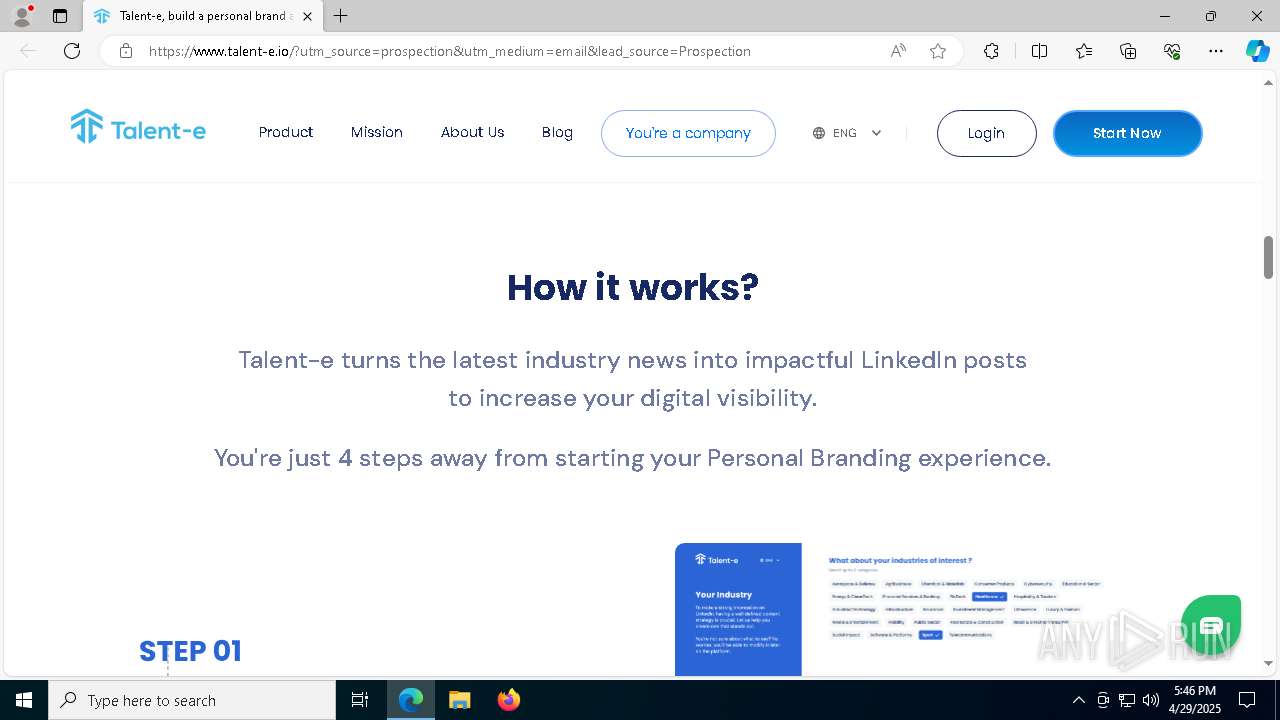Click the globe language icon

(x=819, y=133)
